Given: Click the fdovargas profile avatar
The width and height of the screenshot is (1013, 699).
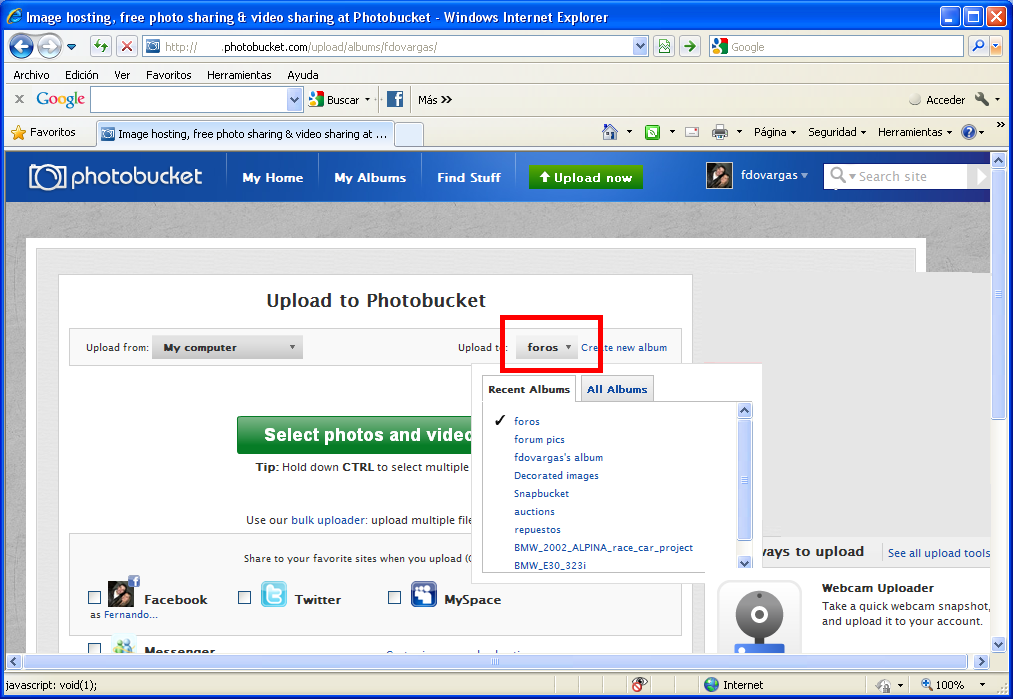Looking at the screenshot, I should (x=719, y=176).
